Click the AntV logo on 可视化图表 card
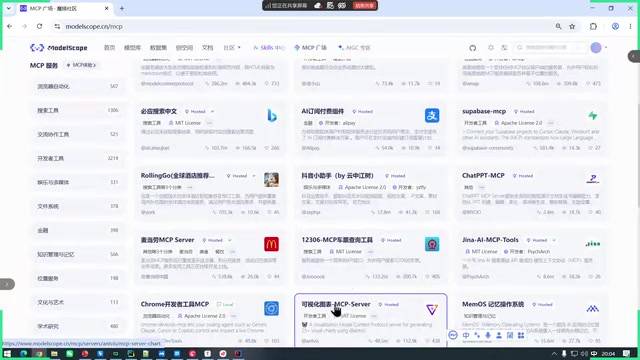This screenshot has height=360, width=640. point(432,309)
